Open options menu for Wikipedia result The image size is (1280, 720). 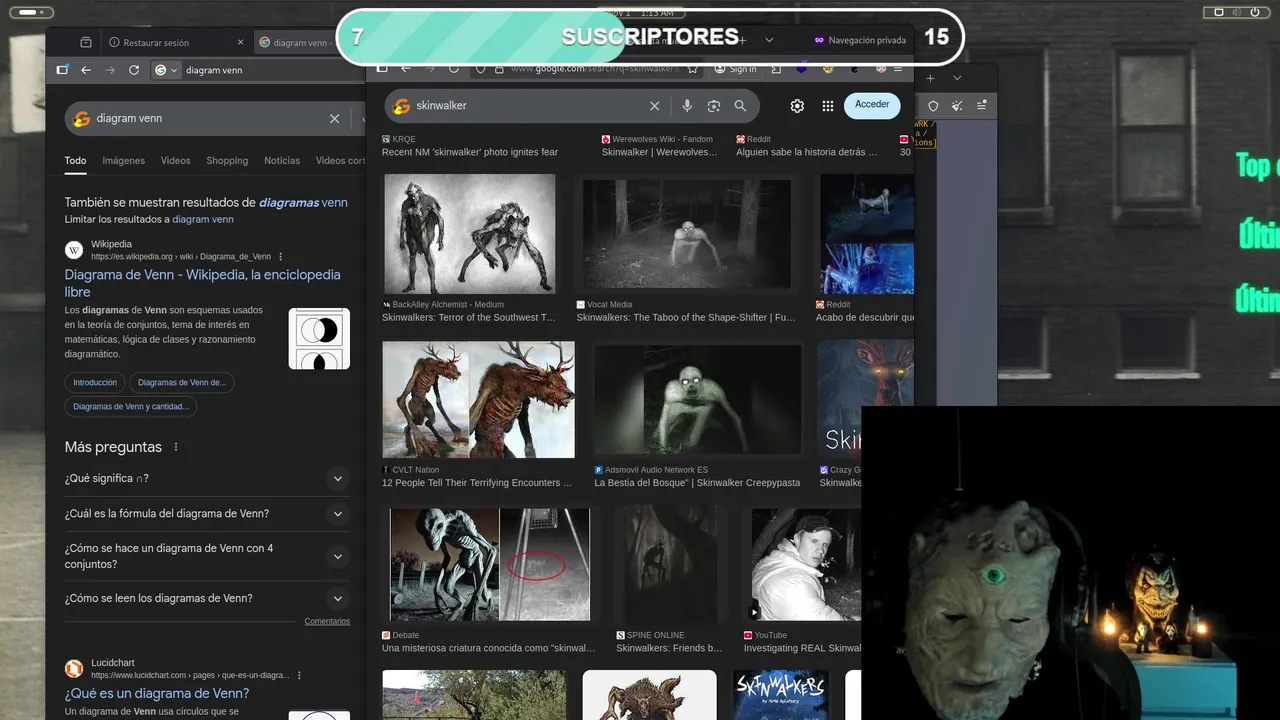[280, 257]
